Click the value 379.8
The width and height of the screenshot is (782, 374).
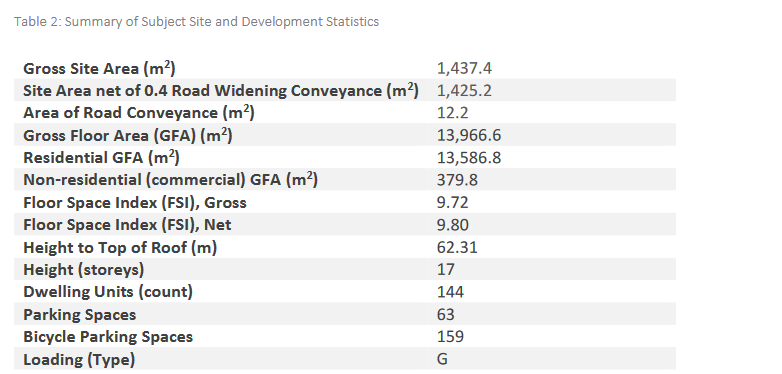click(x=457, y=180)
